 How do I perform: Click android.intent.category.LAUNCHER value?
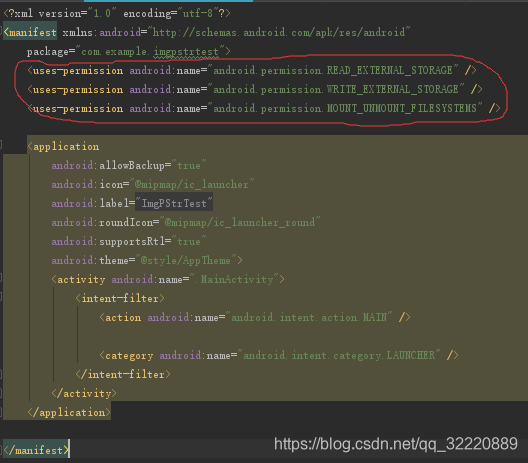pos(339,355)
